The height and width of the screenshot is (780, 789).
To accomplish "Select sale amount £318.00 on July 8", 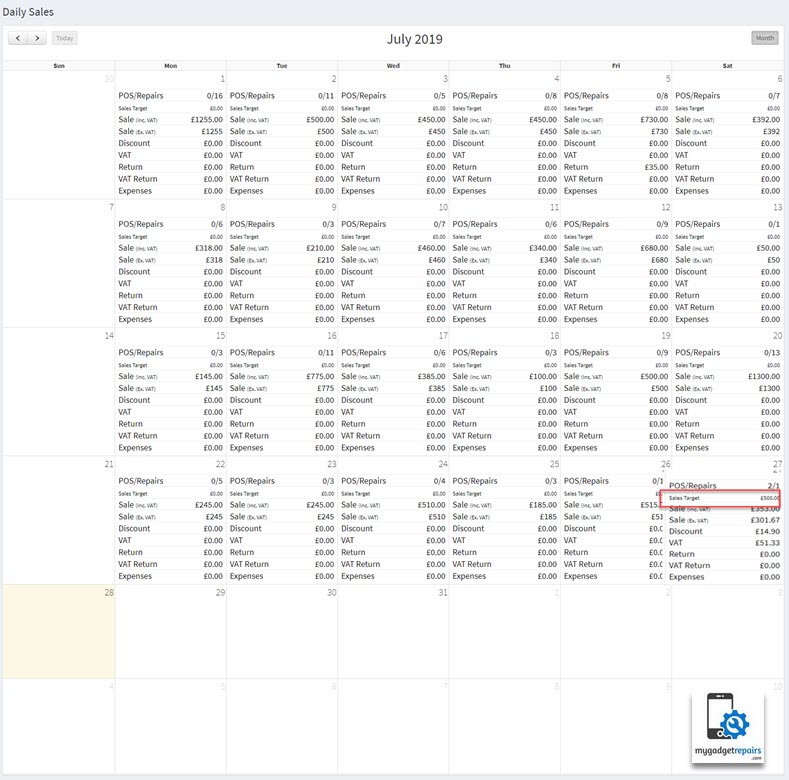I will tap(209, 248).
